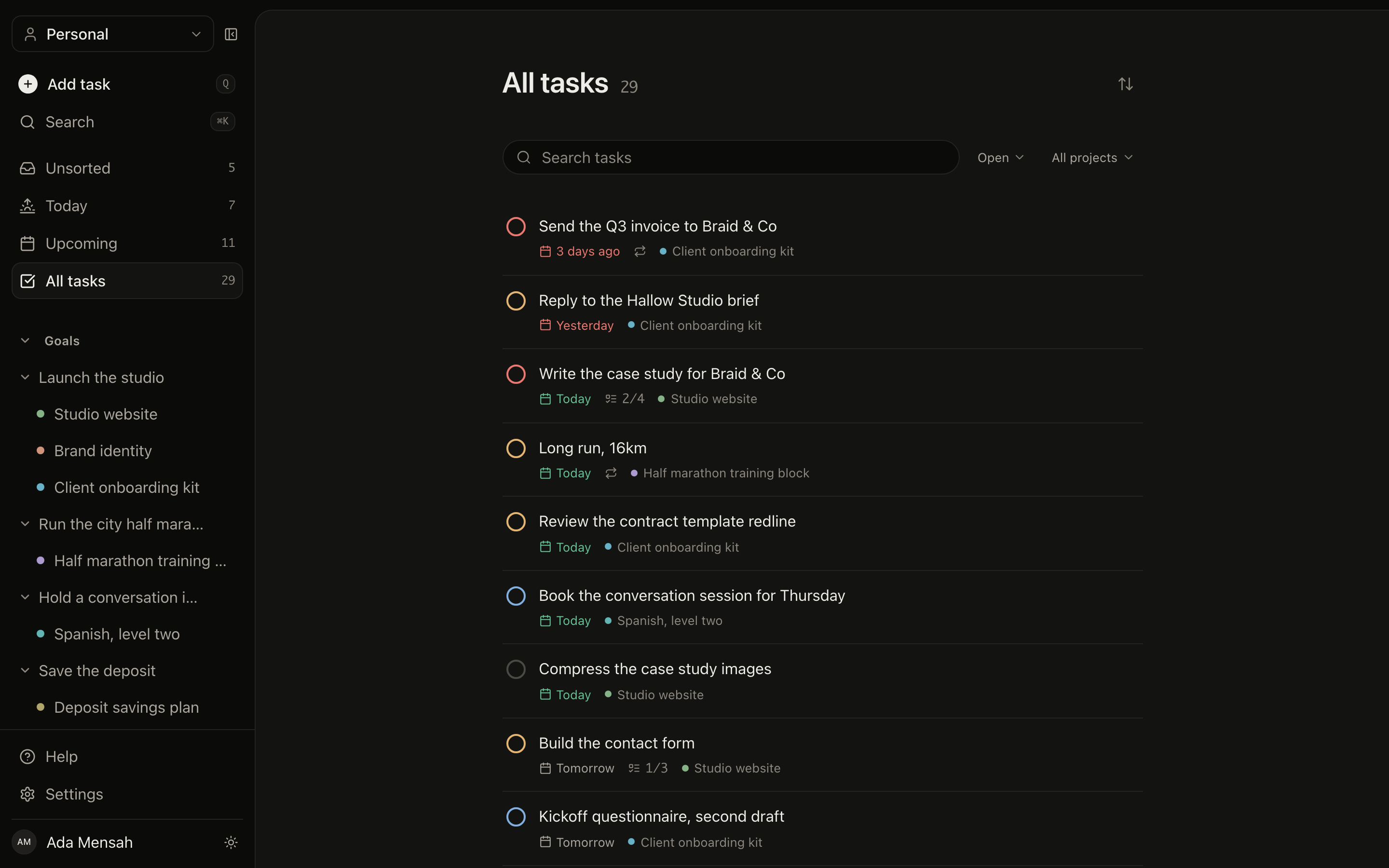Mark Book the conversation session done
Screen dimensions: 1389x868
coord(516,596)
